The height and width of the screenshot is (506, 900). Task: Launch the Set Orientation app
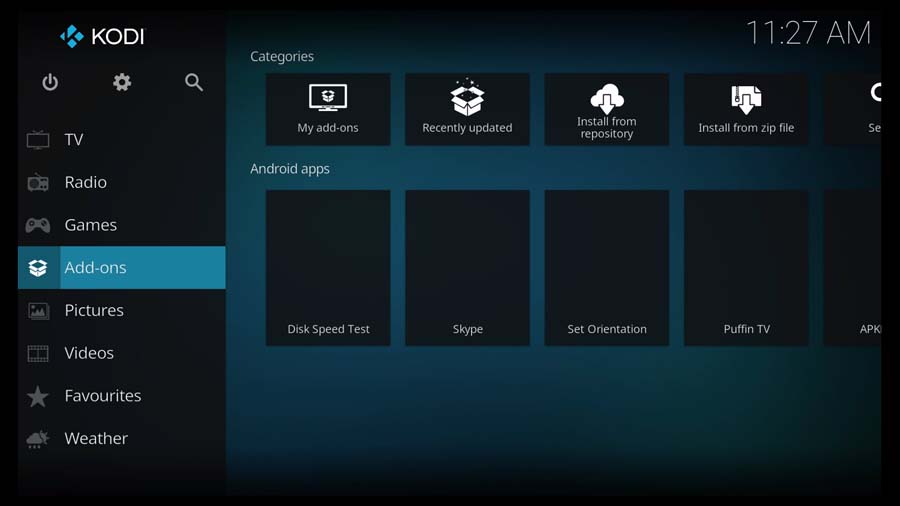click(607, 268)
